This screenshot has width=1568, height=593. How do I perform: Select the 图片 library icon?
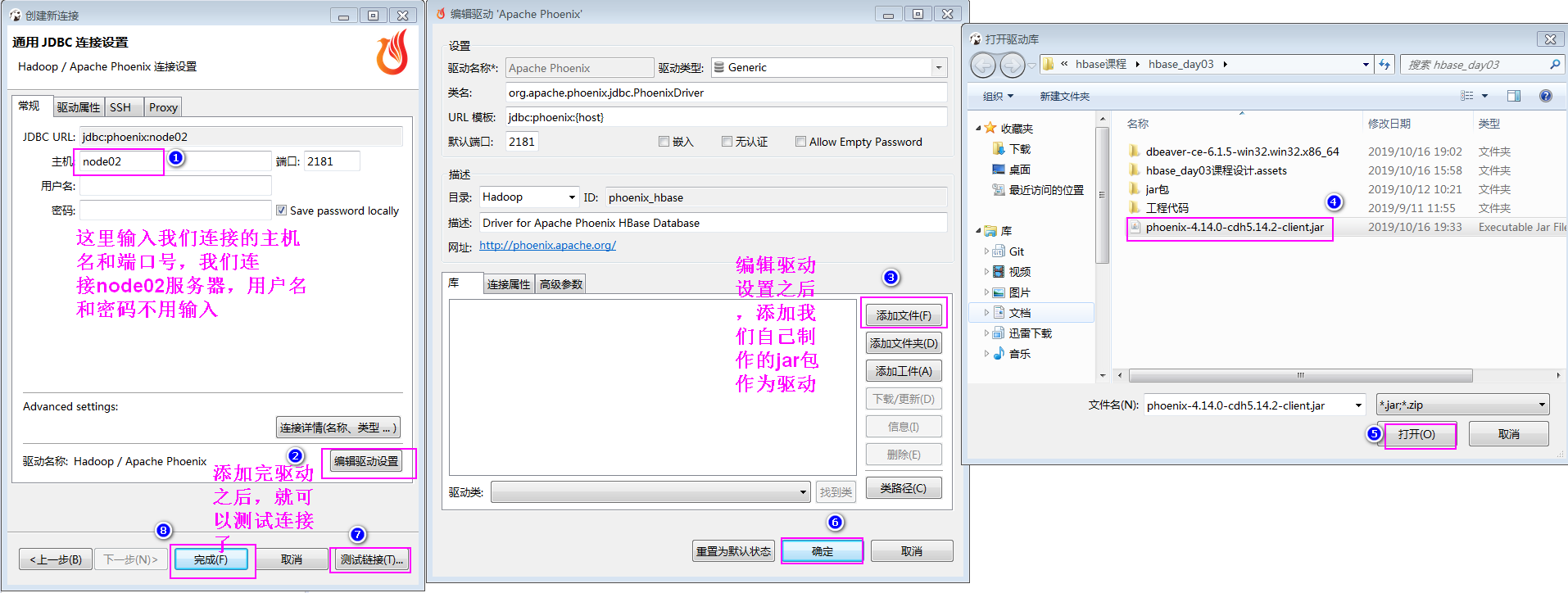[999, 292]
